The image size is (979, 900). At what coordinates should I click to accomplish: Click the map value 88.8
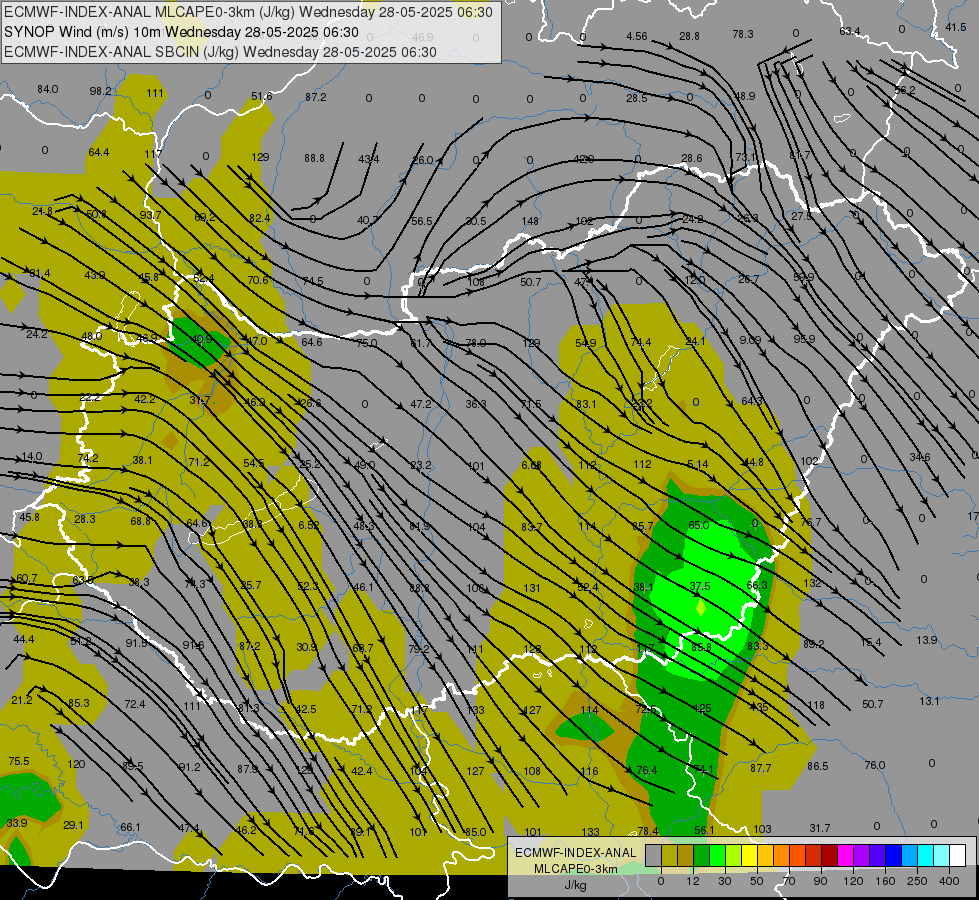point(314,158)
